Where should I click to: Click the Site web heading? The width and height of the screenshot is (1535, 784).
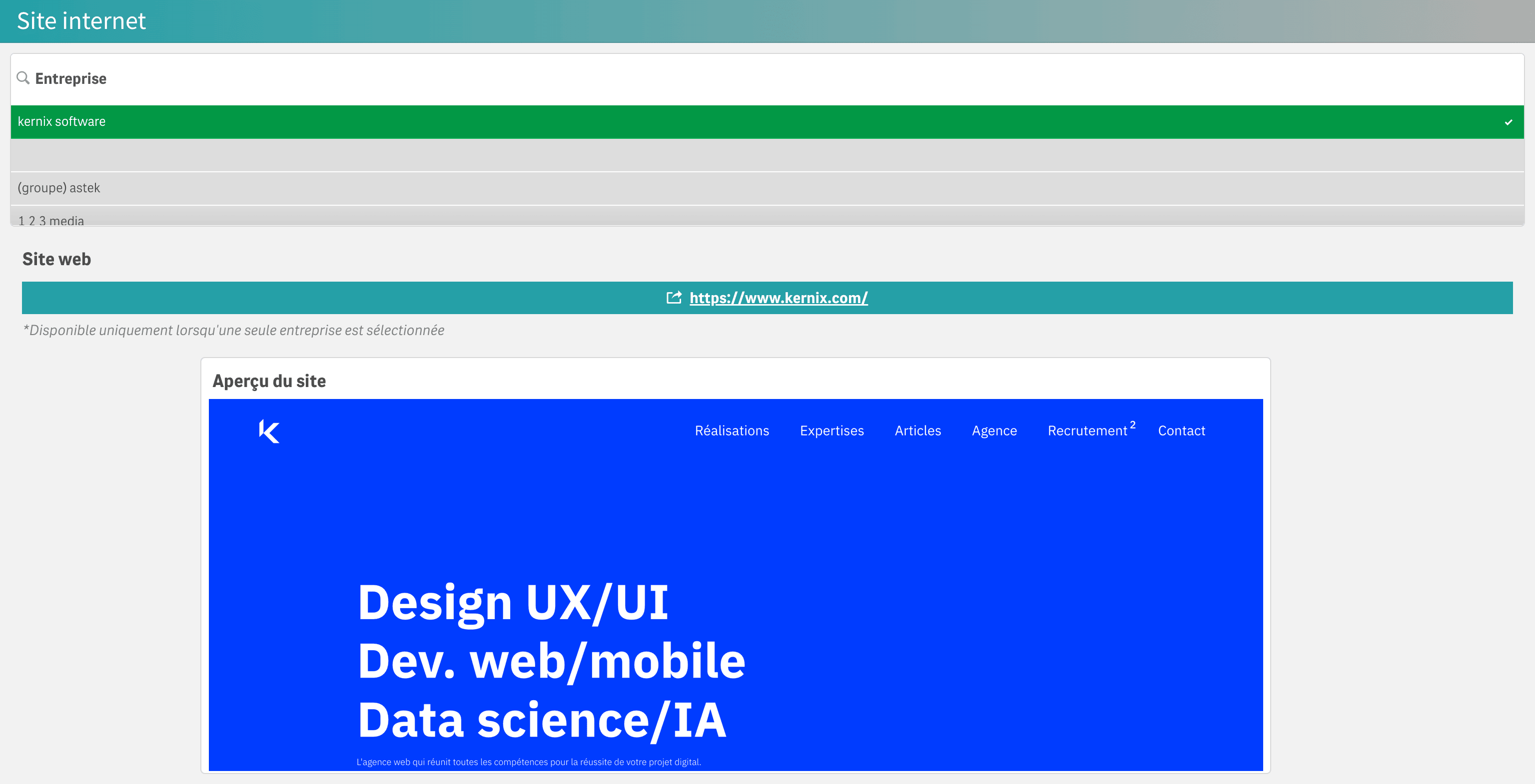(56, 259)
